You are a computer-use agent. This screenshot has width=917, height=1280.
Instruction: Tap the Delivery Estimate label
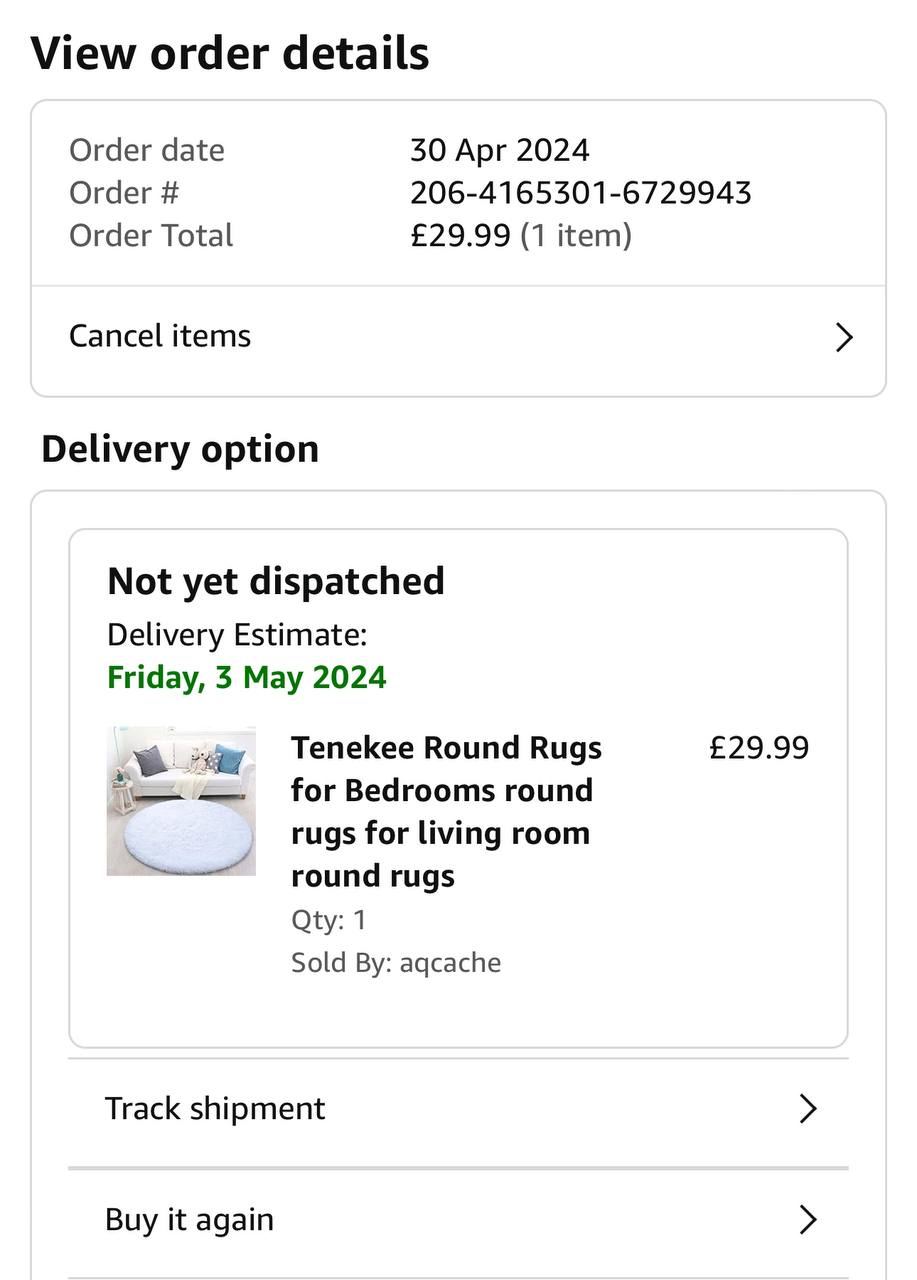point(237,634)
